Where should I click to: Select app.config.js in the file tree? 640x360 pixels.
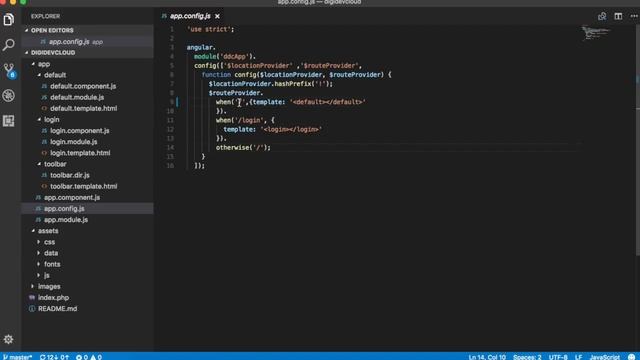[87, 209]
